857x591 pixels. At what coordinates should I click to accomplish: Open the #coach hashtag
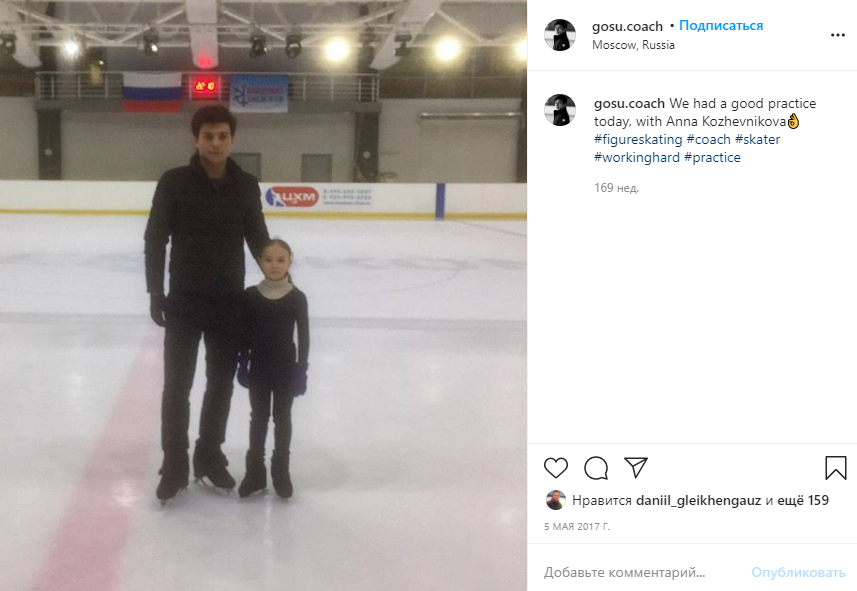(x=708, y=139)
